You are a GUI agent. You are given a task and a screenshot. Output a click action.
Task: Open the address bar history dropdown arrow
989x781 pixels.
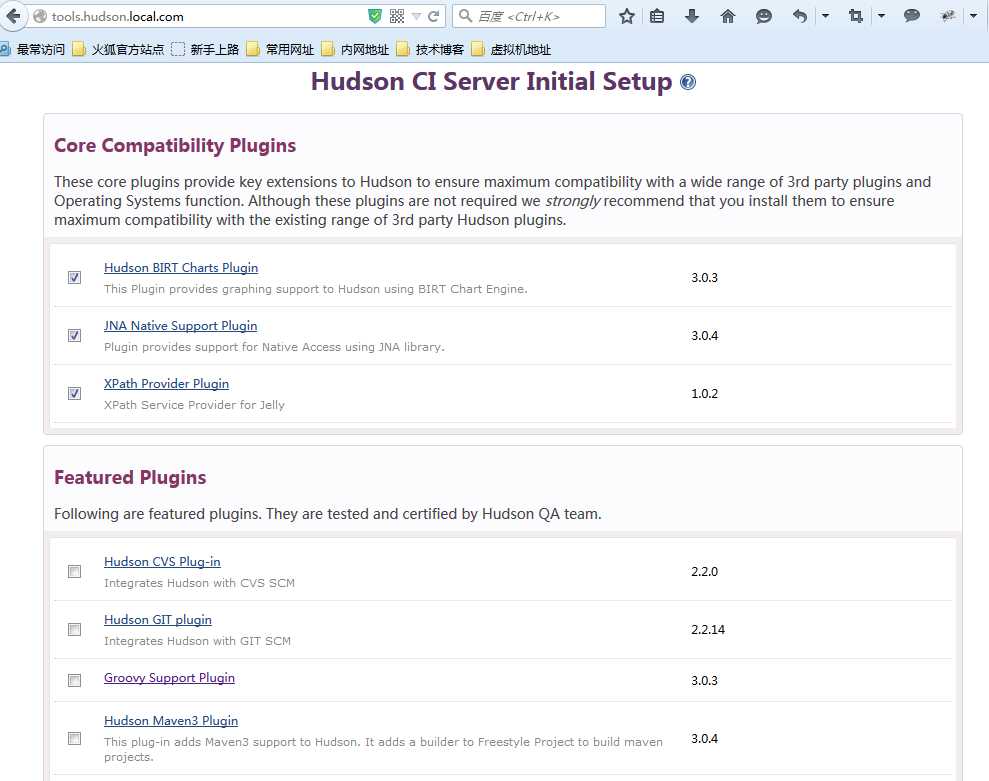416,16
